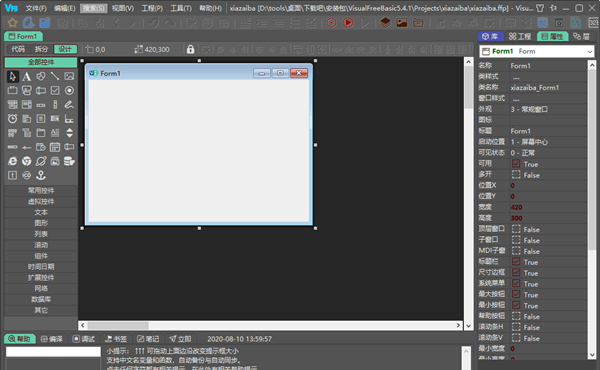Click the help search input field
The width and height of the screenshot is (600, 370).
point(53,352)
